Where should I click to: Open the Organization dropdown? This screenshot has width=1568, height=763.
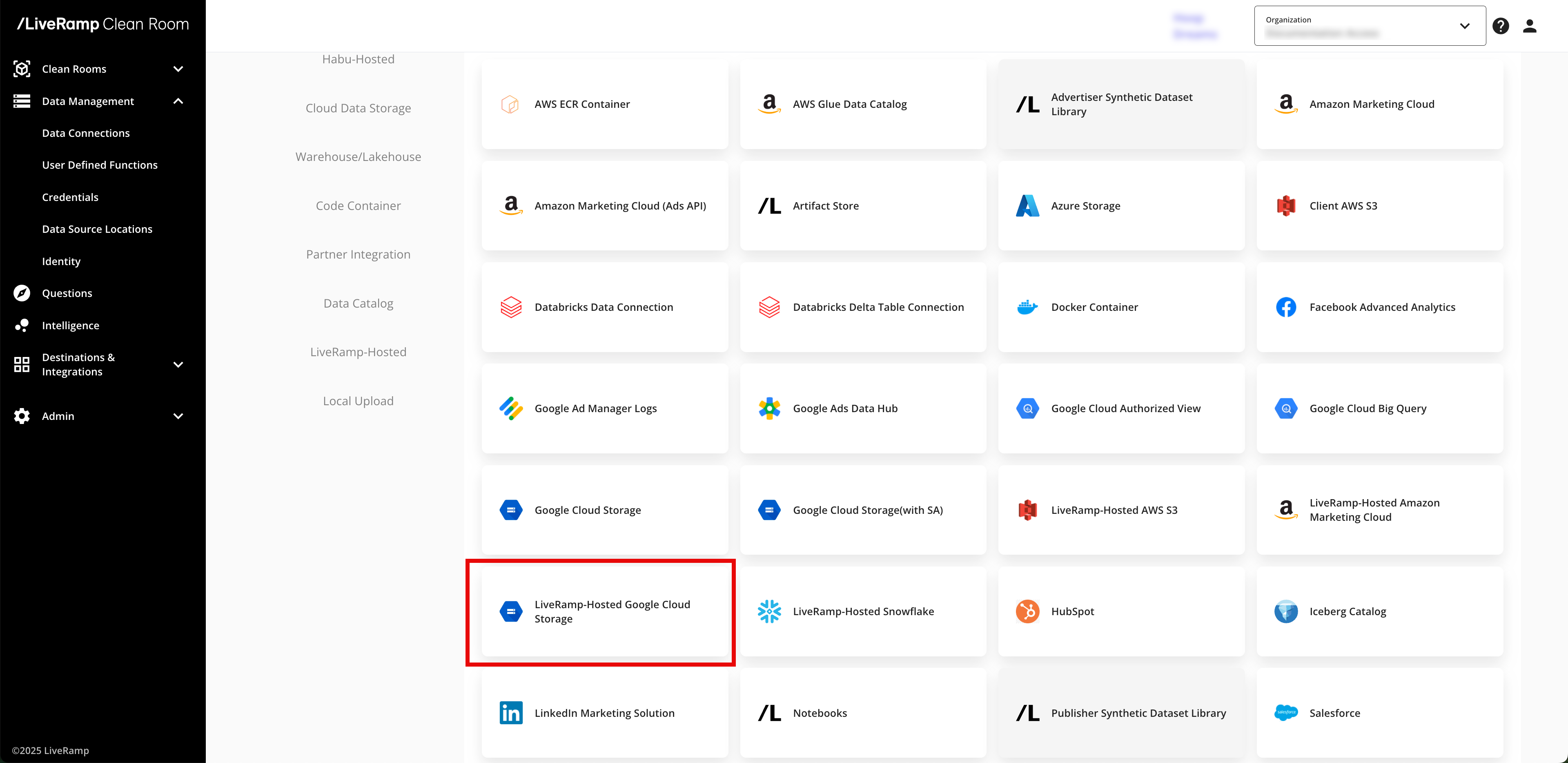pyautogui.click(x=1370, y=26)
